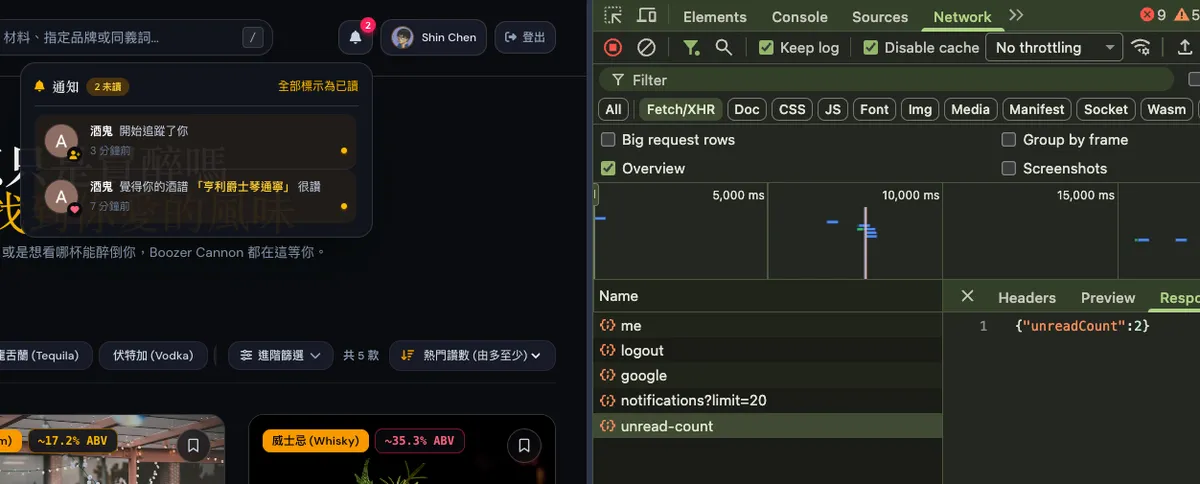Image resolution: width=1200 pixels, height=484 pixels.
Task: Enable Big request rows
Action: [608, 140]
